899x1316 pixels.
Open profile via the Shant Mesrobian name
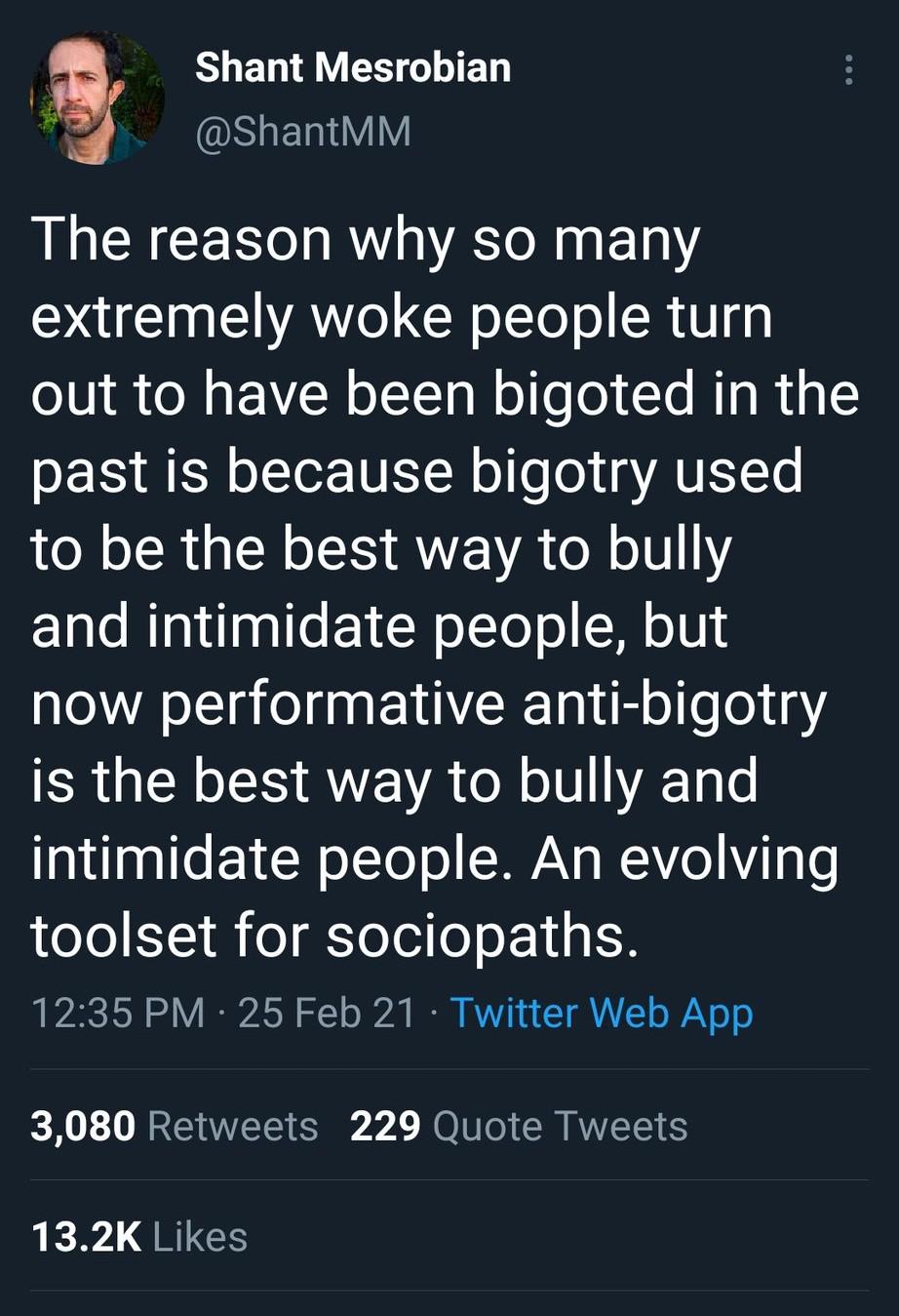[x=353, y=66]
